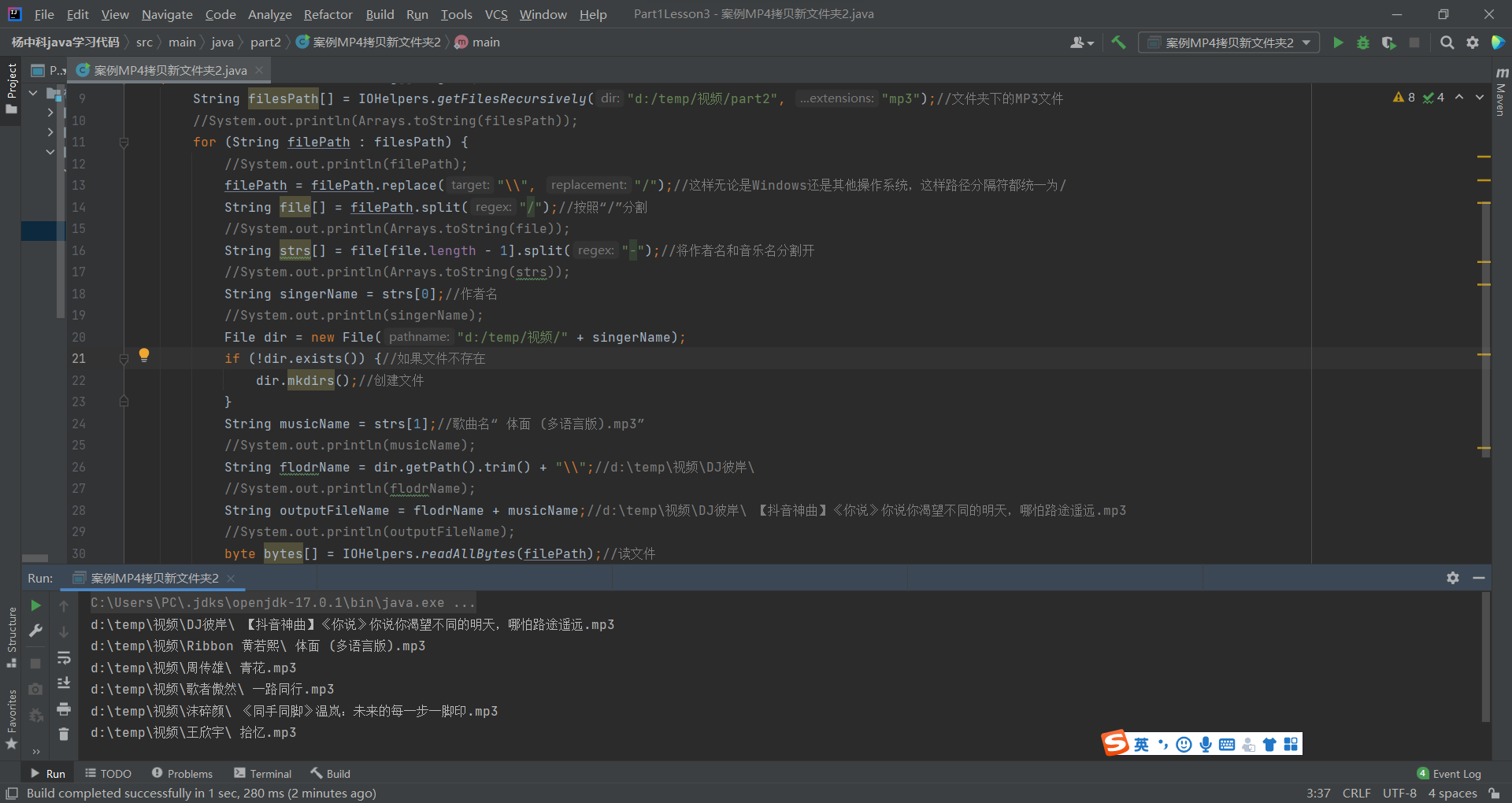Image resolution: width=1512 pixels, height=803 pixels.
Task: Open the Analyze menu
Action: pos(269,14)
